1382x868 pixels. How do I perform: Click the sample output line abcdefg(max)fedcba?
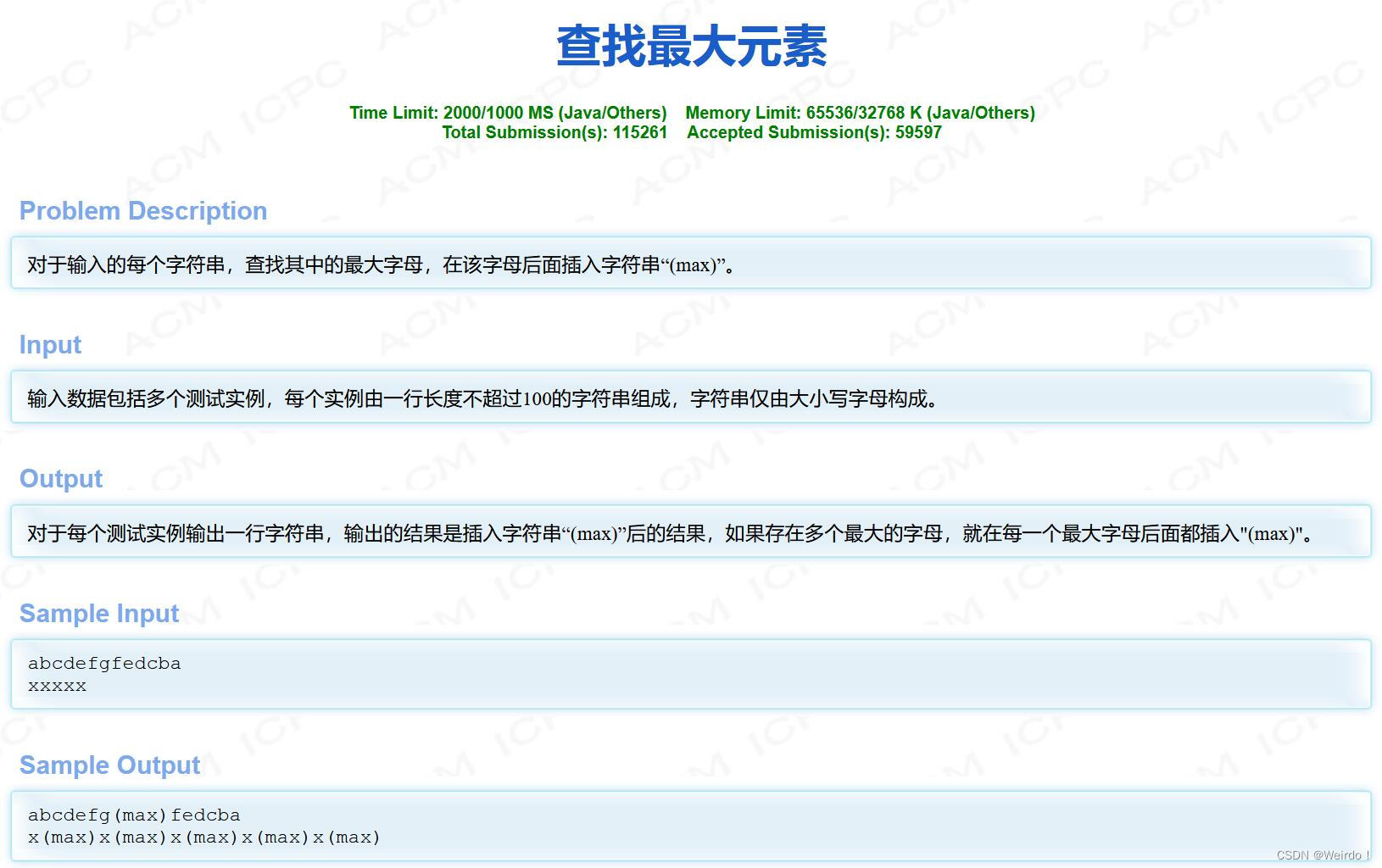coord(133,815)
